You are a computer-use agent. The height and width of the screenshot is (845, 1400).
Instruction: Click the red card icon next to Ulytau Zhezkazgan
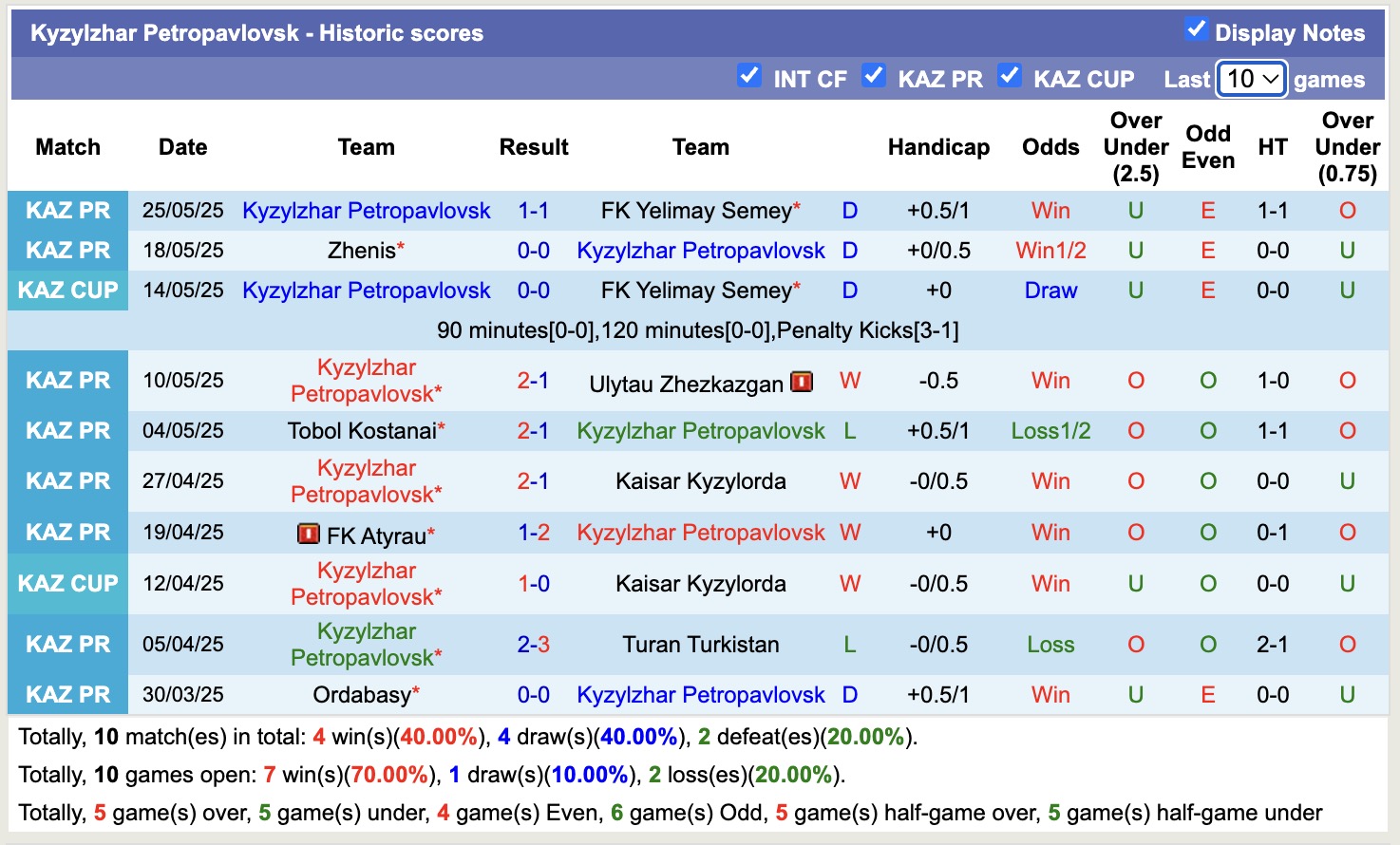804,380
